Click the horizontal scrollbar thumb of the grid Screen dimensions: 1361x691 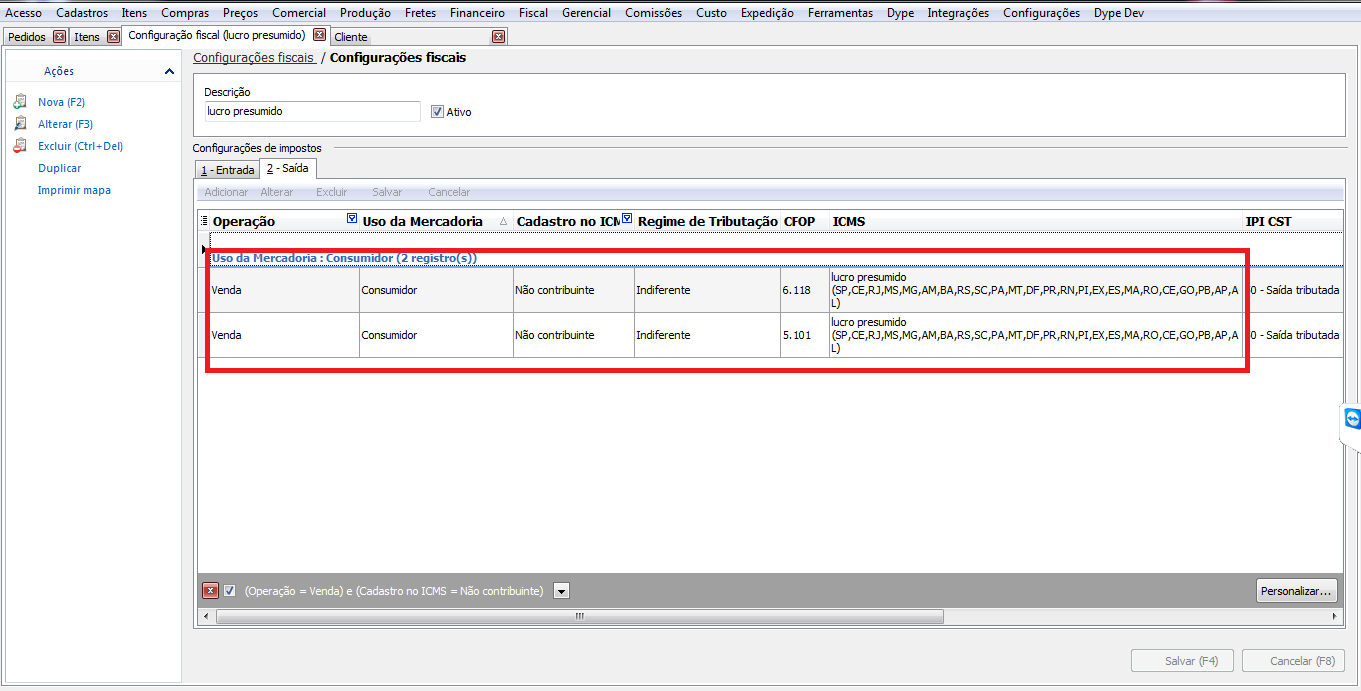(x=579, y=617)
